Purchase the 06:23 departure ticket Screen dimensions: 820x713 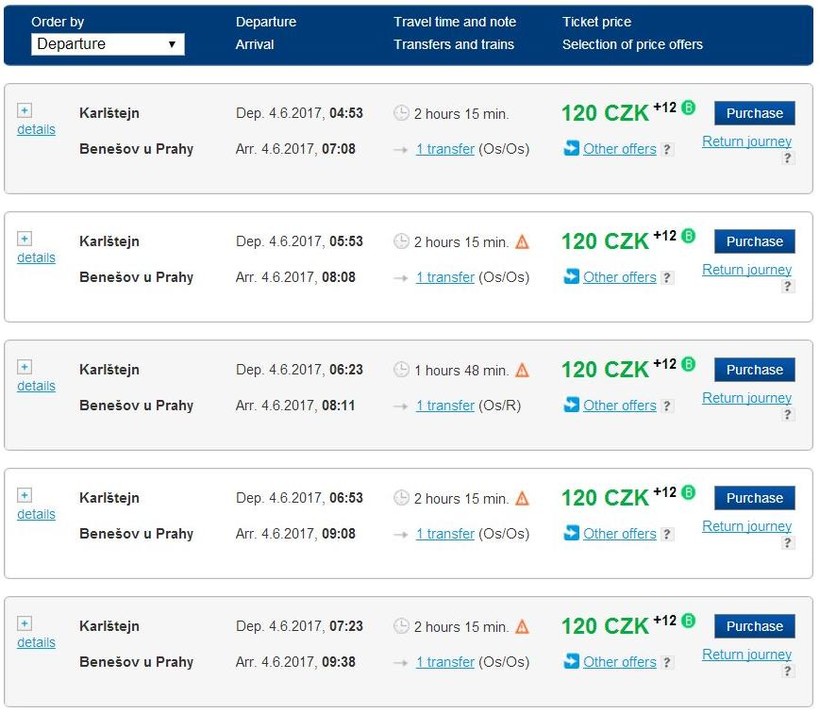click(754, 370)
